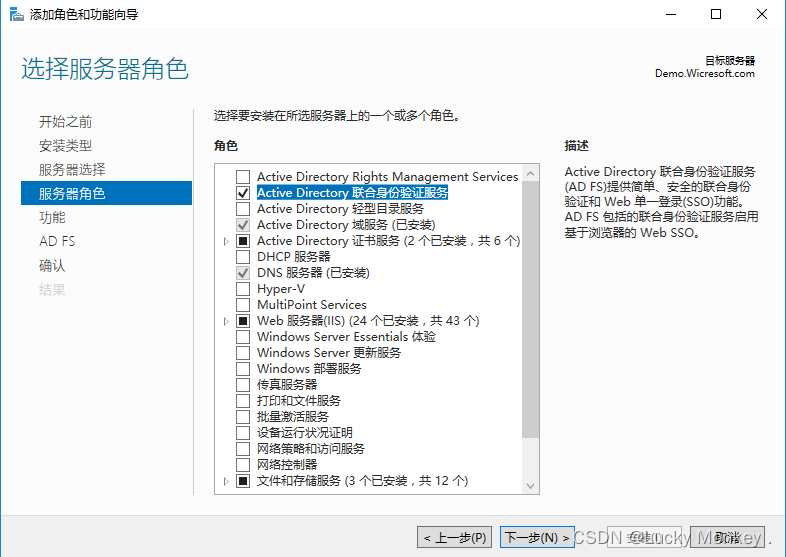Check the 传真服务器 checkbox
Image resolution: width=786 pixels, height=557 pixels.
pos(243,385)
